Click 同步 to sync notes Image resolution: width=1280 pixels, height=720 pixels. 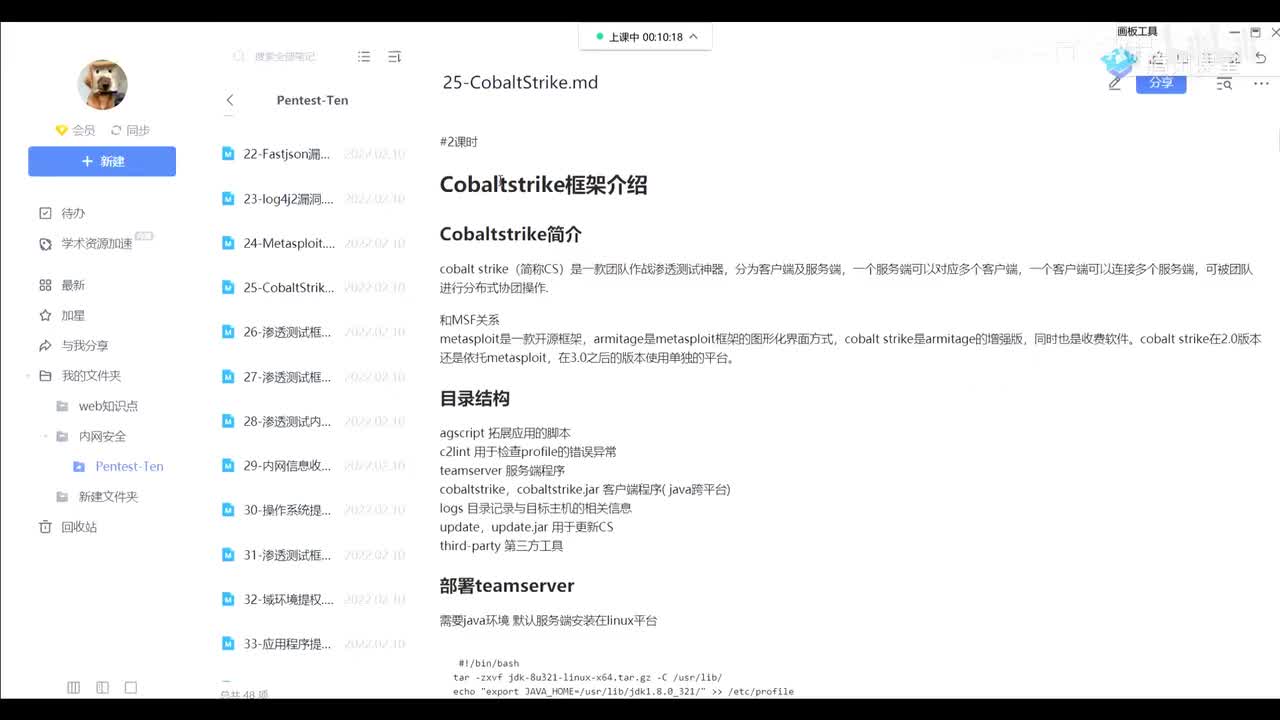point(130,130)
